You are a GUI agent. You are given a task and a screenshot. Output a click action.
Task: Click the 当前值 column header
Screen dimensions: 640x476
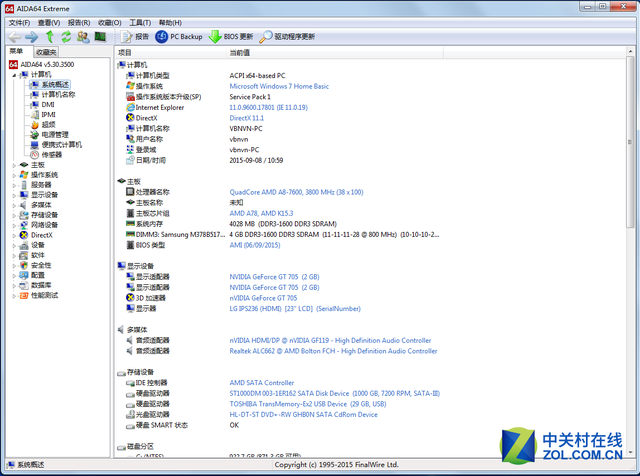(334, 53)
